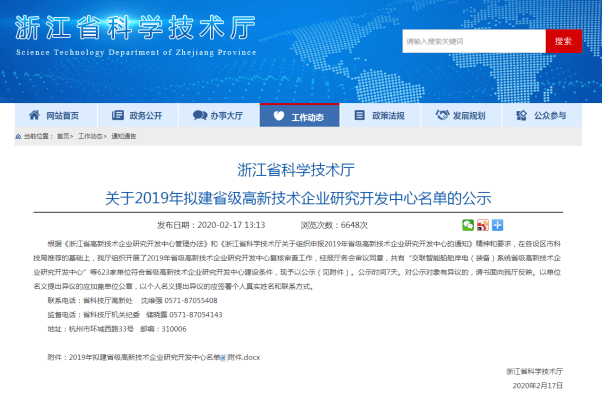Open more sharing options plus icon

point(497,225)
